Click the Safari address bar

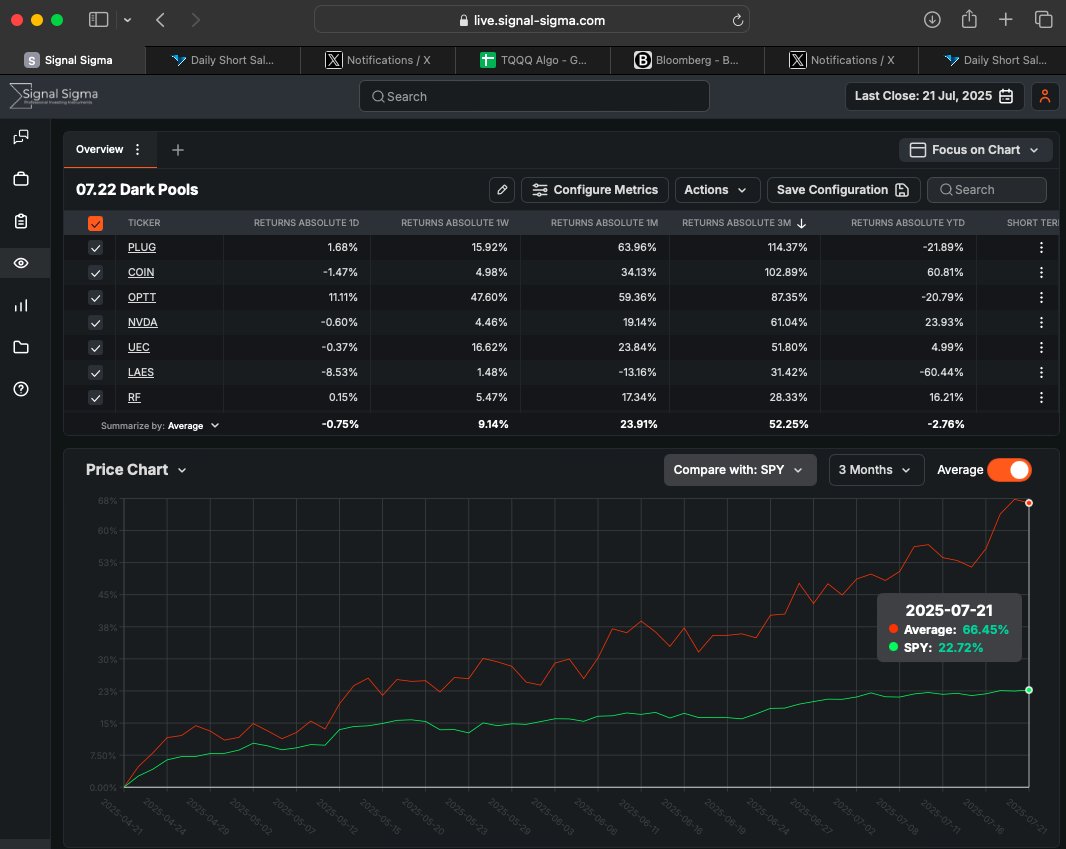pos(532,20)
